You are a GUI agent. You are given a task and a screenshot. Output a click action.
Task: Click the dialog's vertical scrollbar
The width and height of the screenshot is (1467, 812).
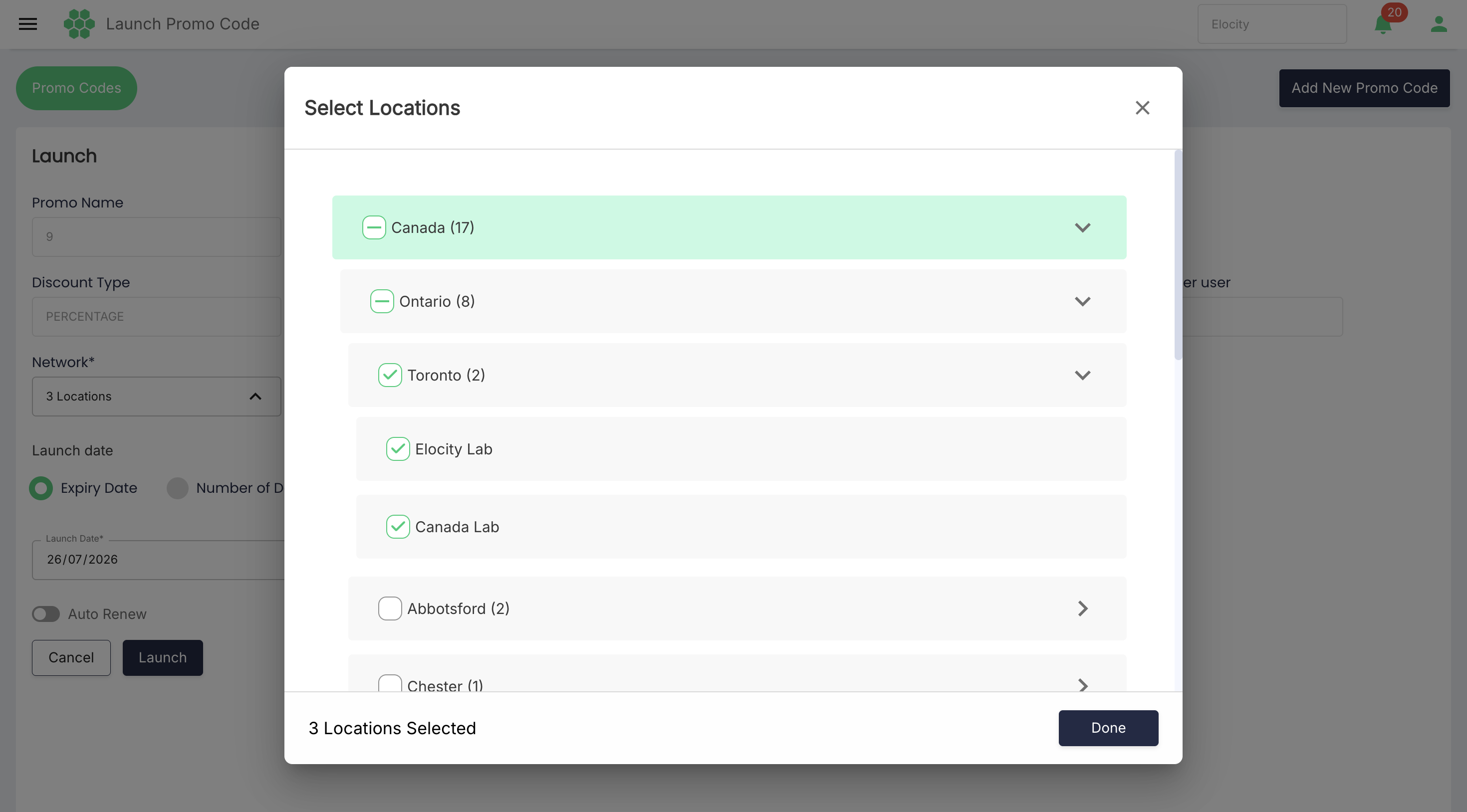[x=1178, y=255]
